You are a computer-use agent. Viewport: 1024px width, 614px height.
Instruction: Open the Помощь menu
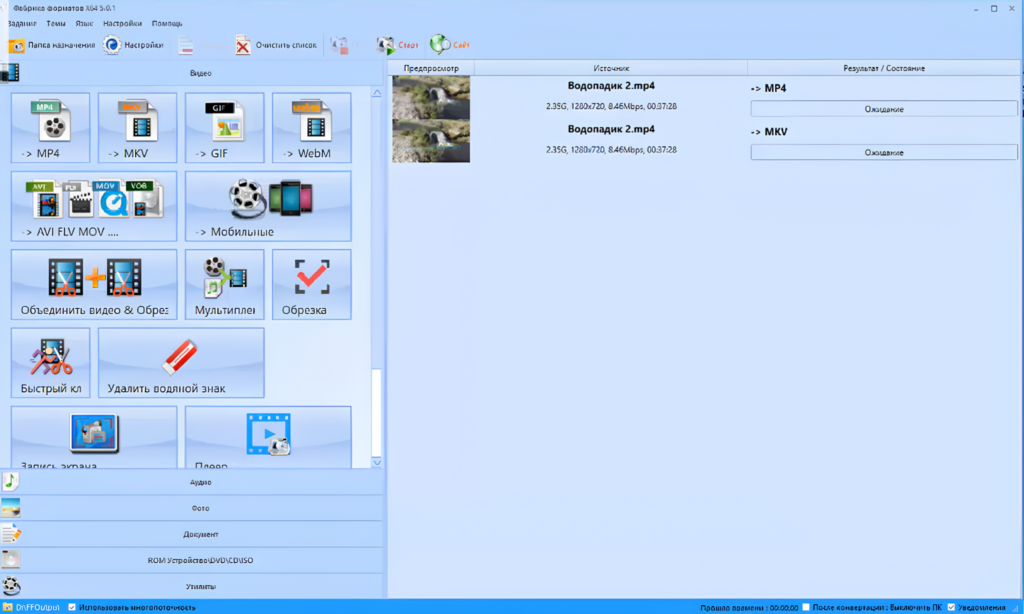[x=167, y=24]
